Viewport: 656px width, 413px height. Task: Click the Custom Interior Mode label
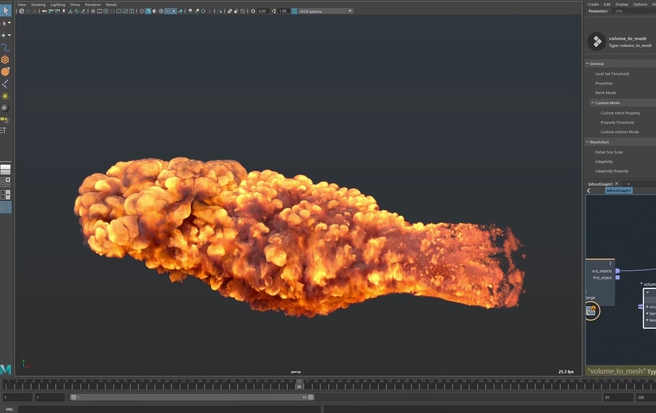pos(620,132)
